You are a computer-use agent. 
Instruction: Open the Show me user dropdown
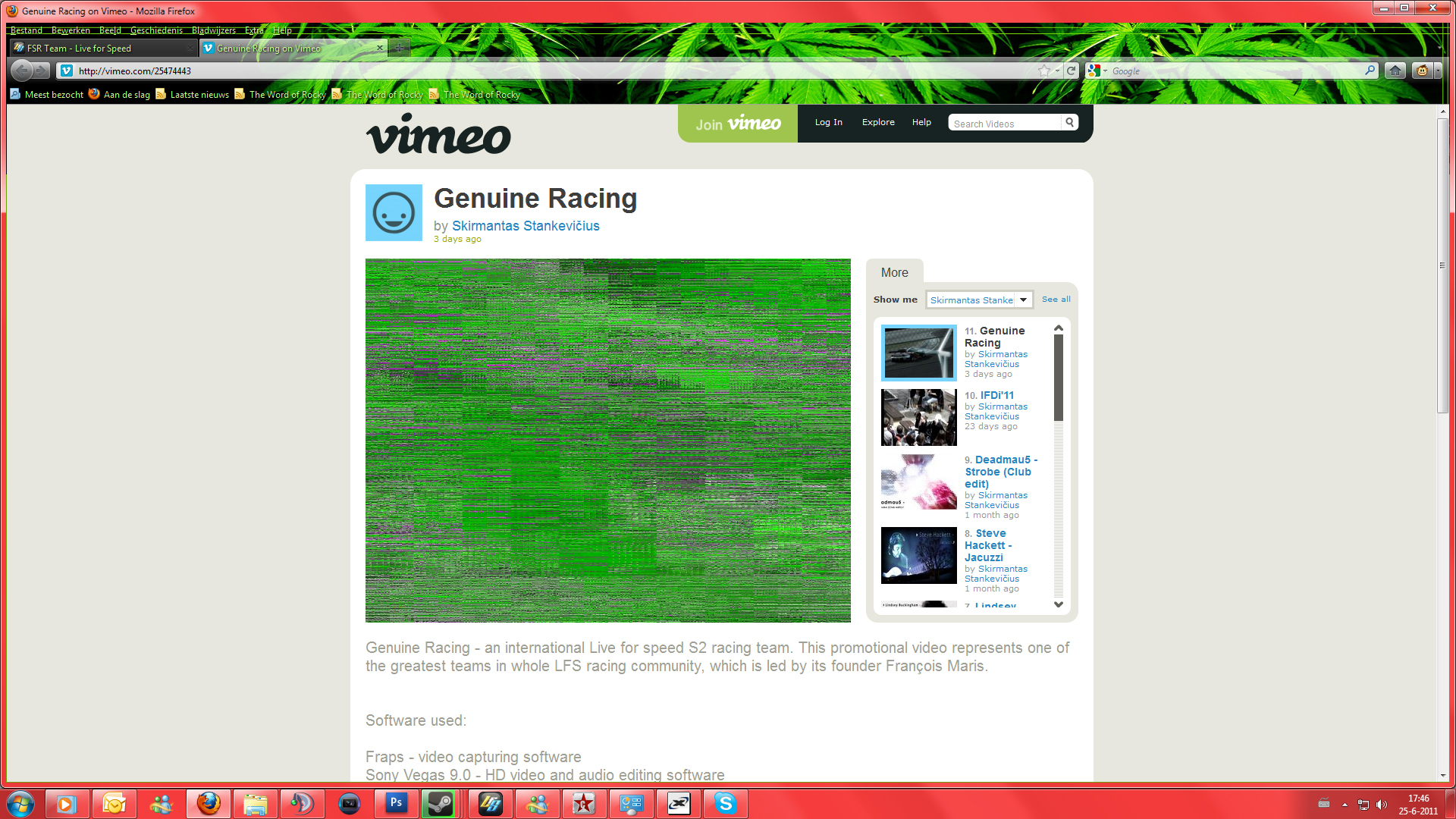pos(979,300)
